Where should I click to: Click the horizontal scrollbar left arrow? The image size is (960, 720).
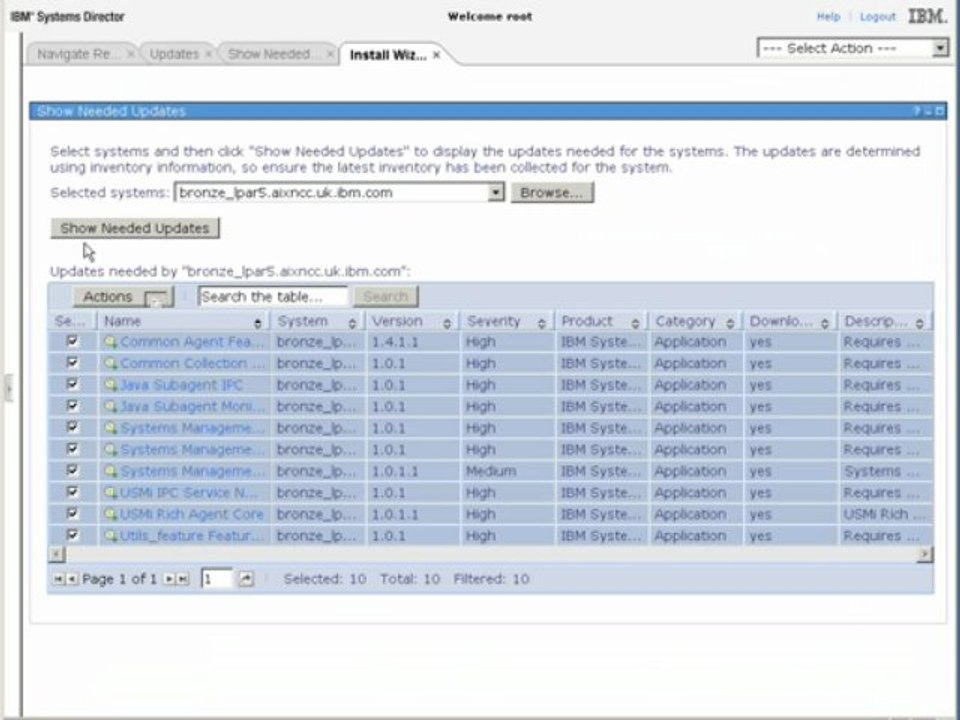pyautogui.click(x=56, y=554)
